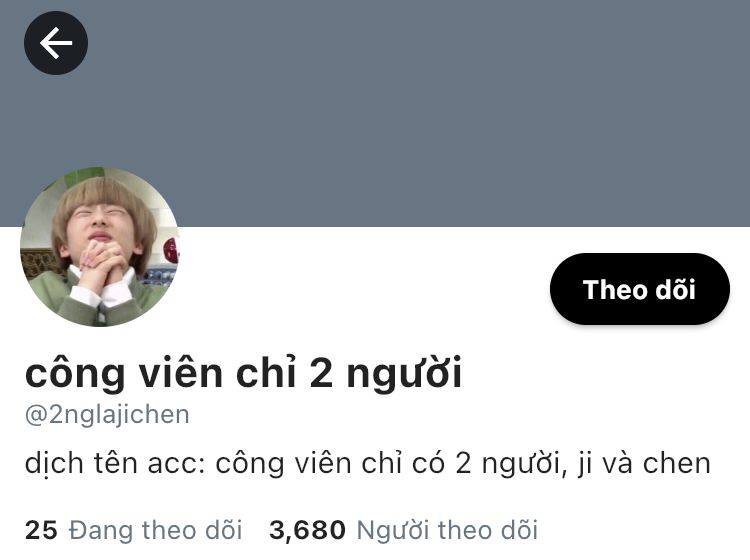Click the white arrow inside the dark circle

point(56,43)
